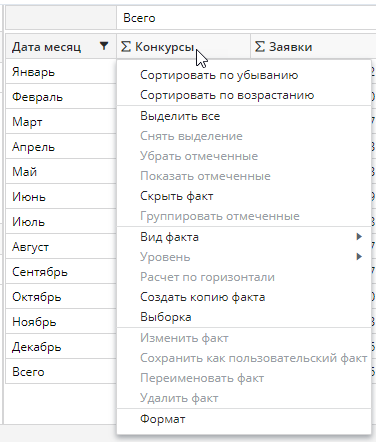Image resolution: width=376 pixels, height=442 pixels.
Task: Open Формат from the context menu
Action: (x=244, y=419)
